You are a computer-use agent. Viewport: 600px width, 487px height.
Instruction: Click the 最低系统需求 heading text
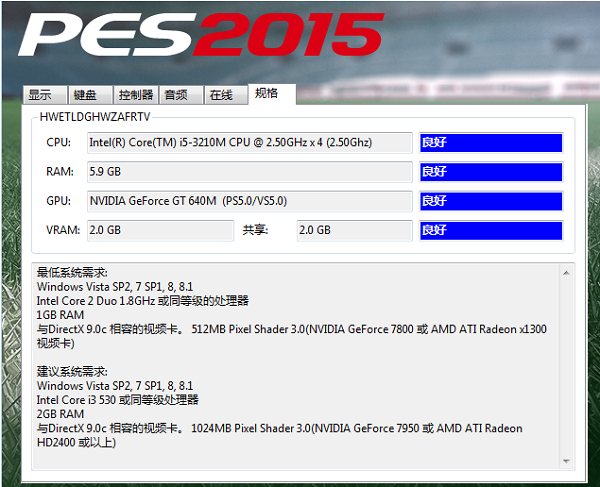point(72,273)
